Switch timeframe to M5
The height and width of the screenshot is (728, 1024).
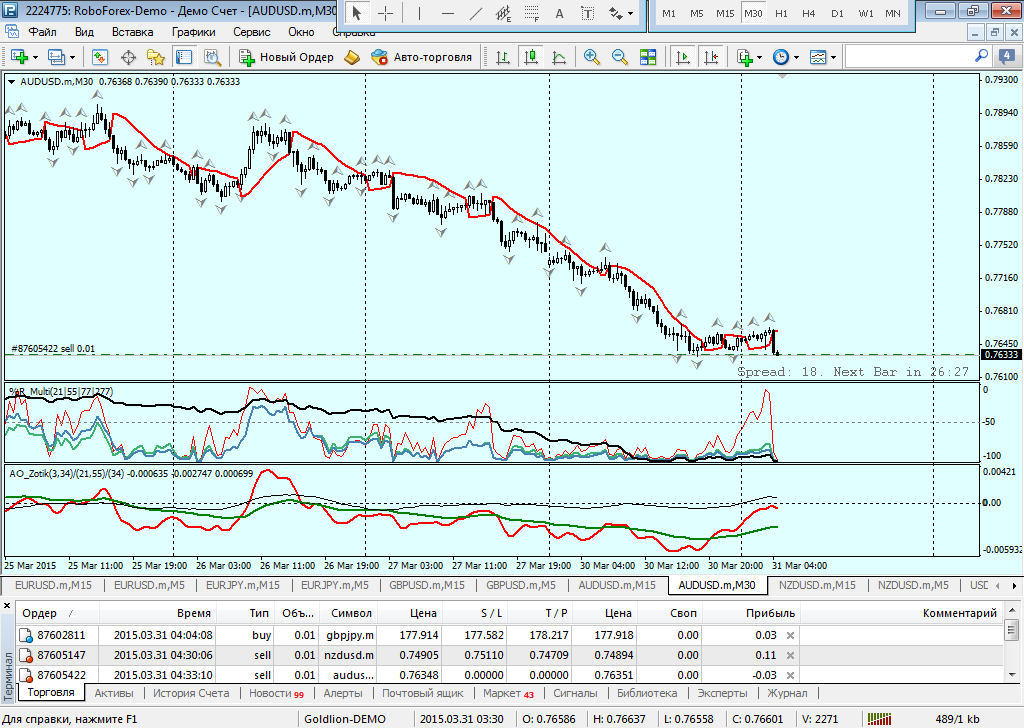(697, 13)
